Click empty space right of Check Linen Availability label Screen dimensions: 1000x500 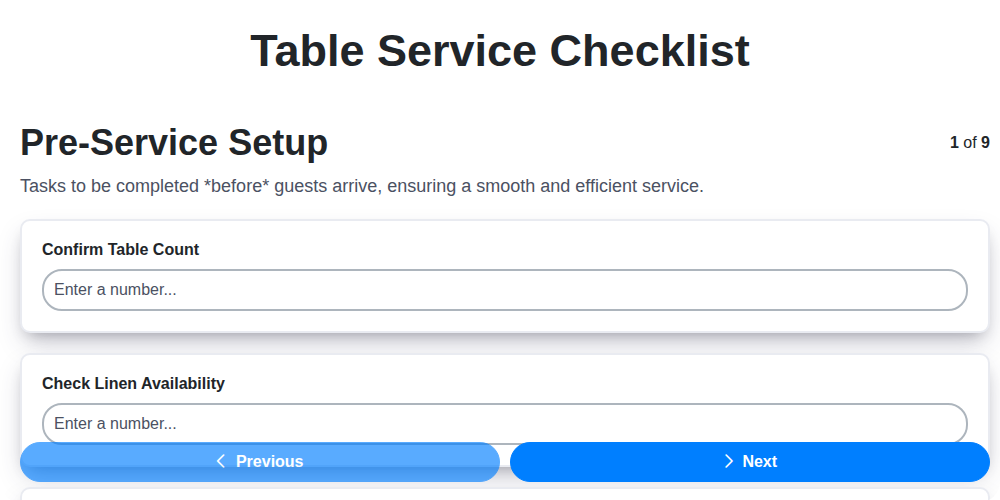point(600,383)
